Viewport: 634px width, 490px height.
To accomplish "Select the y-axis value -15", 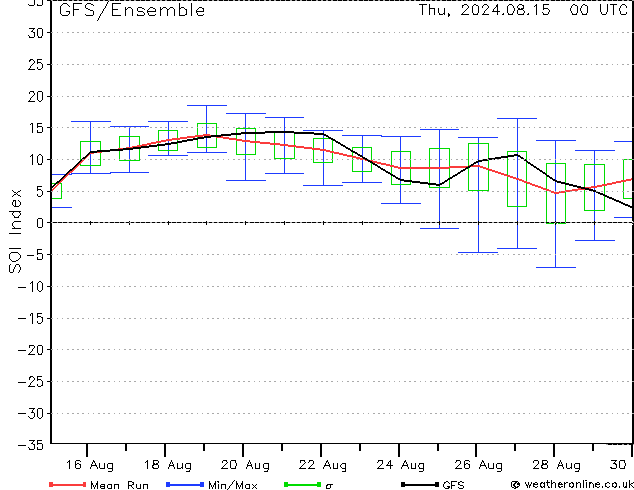I will click(x=31, y=318).
